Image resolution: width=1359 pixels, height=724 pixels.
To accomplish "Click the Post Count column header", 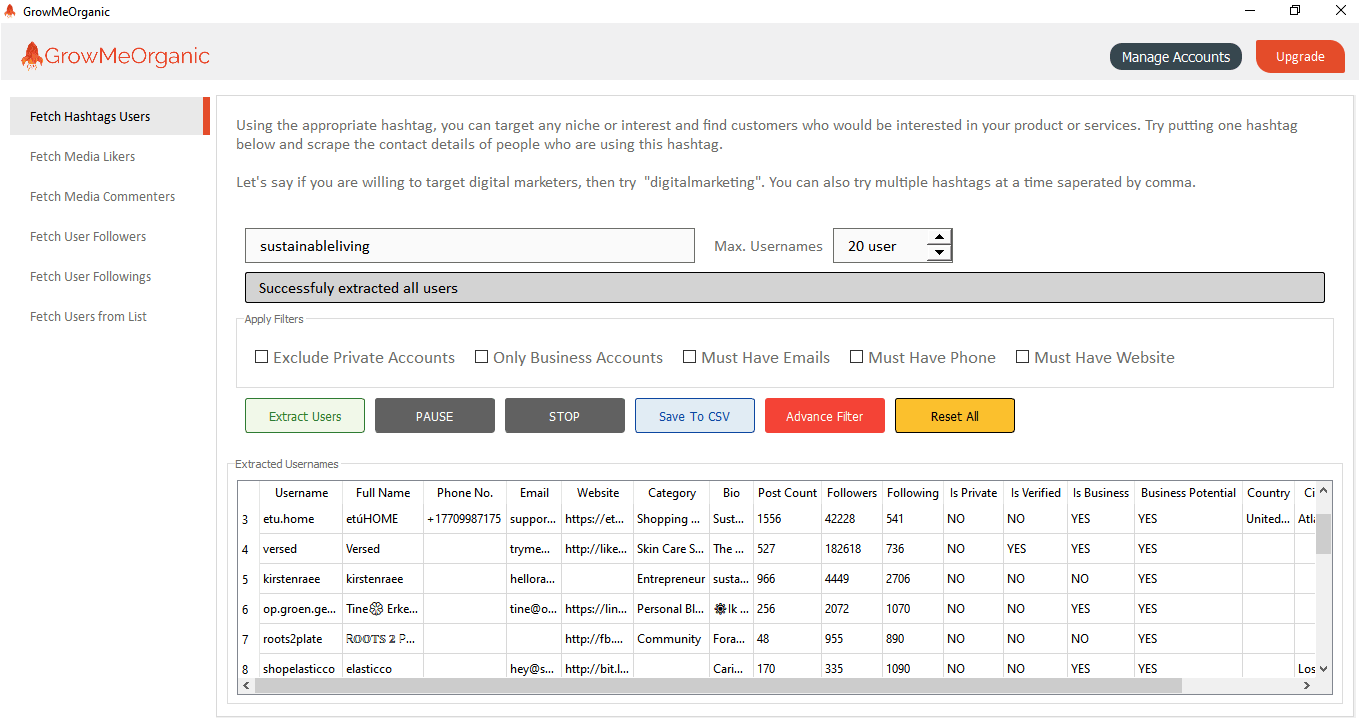I will click(x=787, y=493).
